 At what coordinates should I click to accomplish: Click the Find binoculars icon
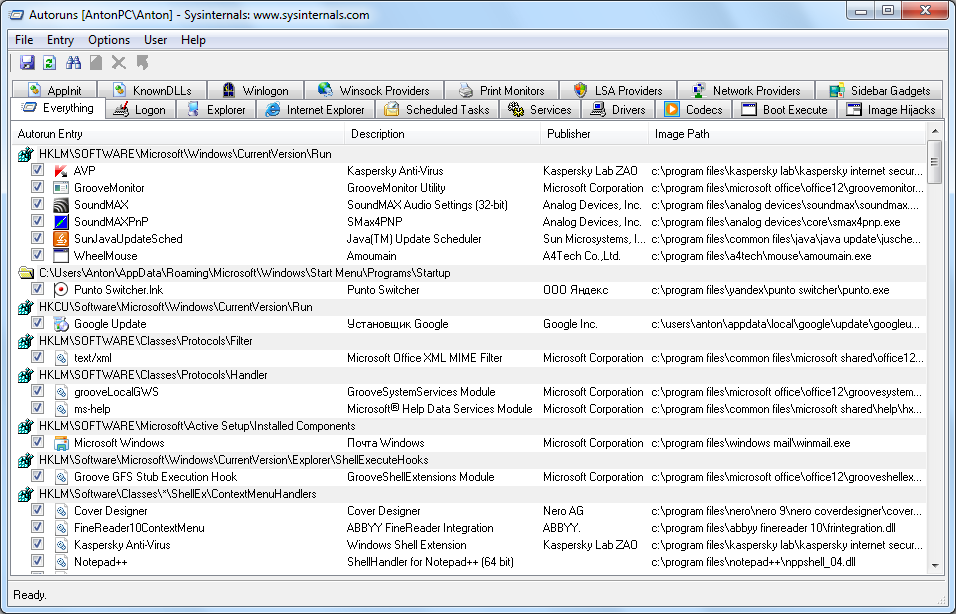(73, 62)
